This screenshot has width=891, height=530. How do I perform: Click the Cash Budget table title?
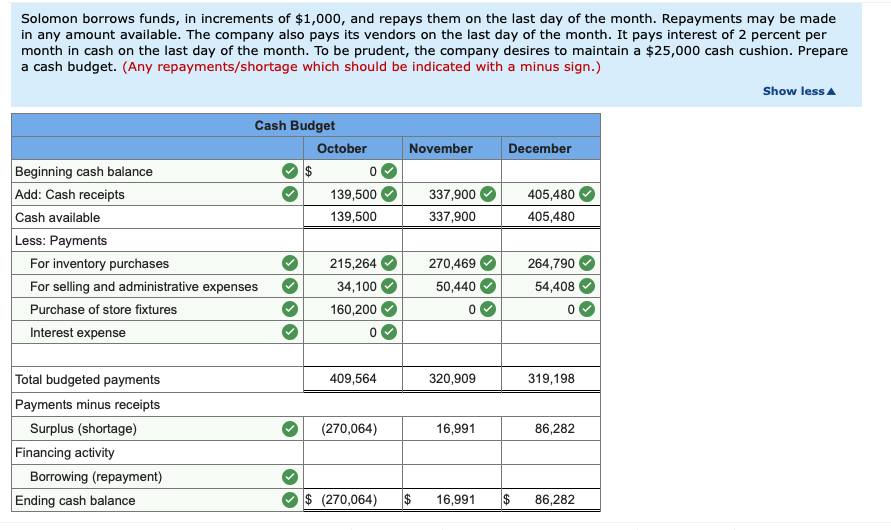294,126
